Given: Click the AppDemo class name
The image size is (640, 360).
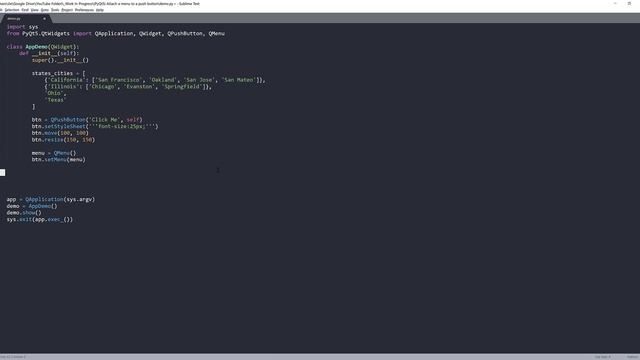Looking at the screenshot, I should 36,47.
